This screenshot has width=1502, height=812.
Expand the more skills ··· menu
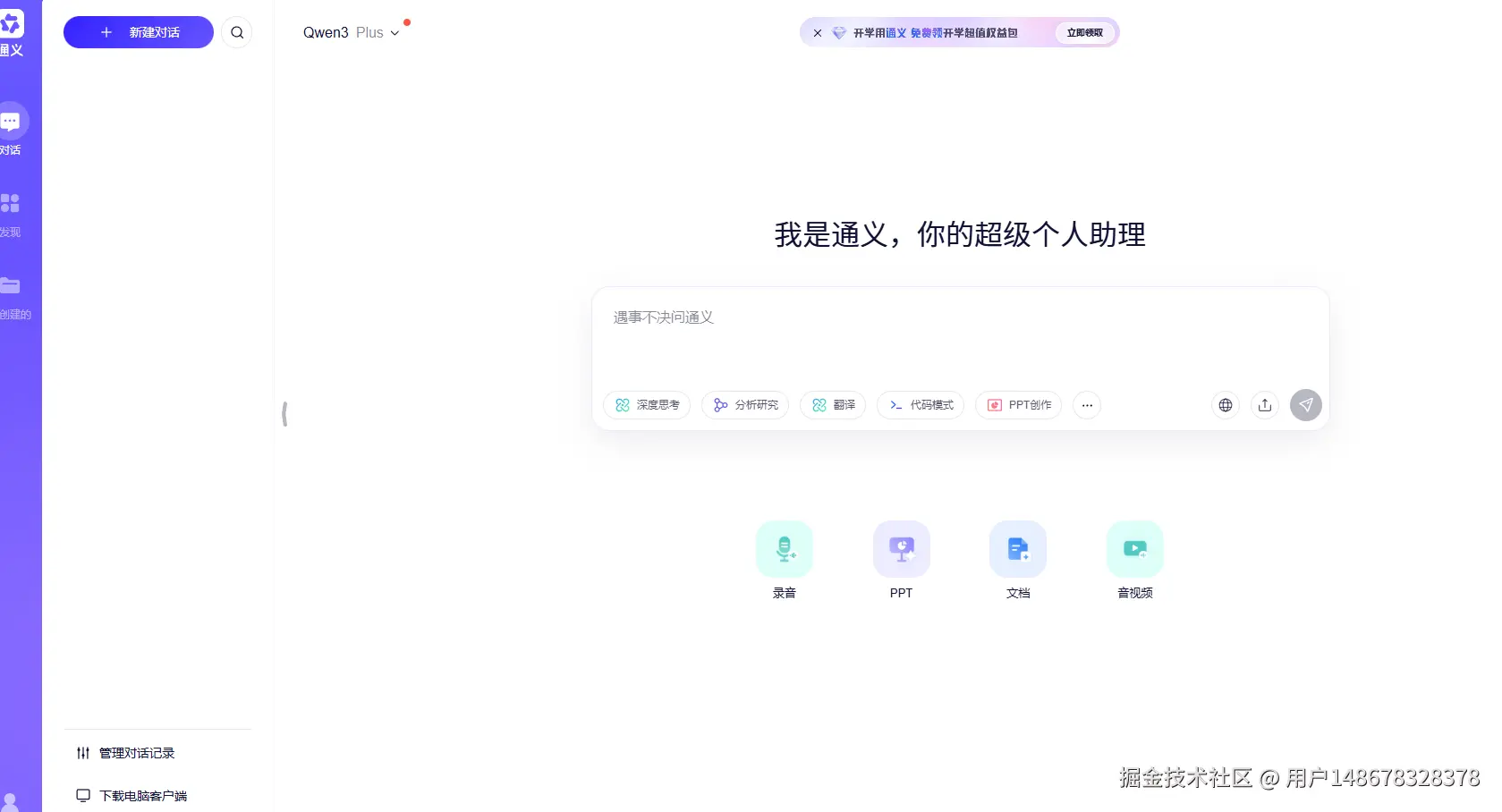click(1086, 405)
